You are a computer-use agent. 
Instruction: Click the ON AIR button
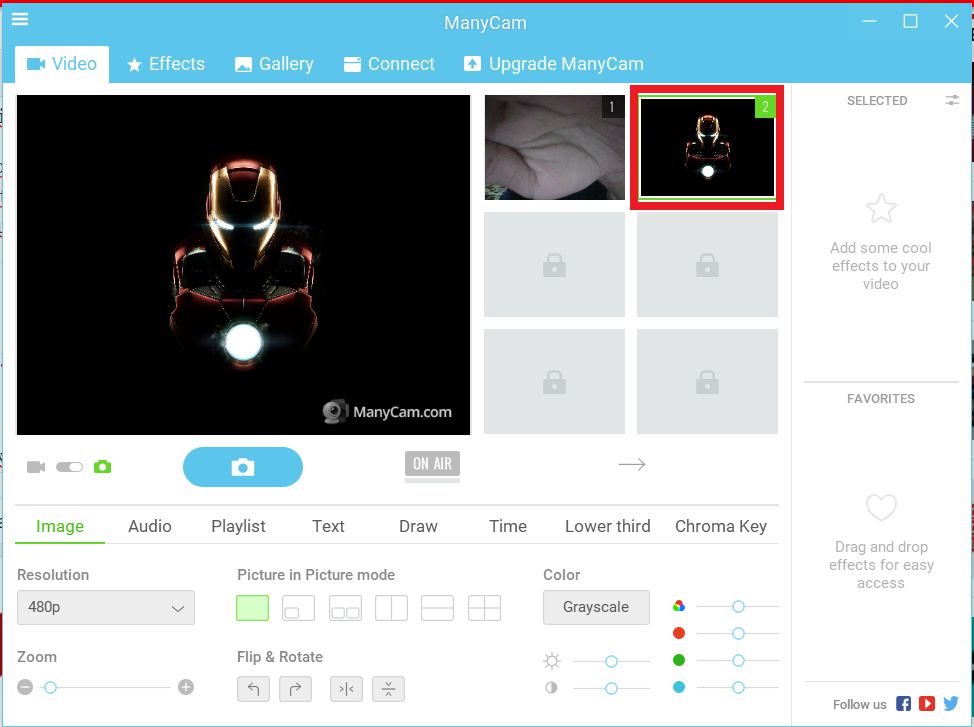coord(432,464)
